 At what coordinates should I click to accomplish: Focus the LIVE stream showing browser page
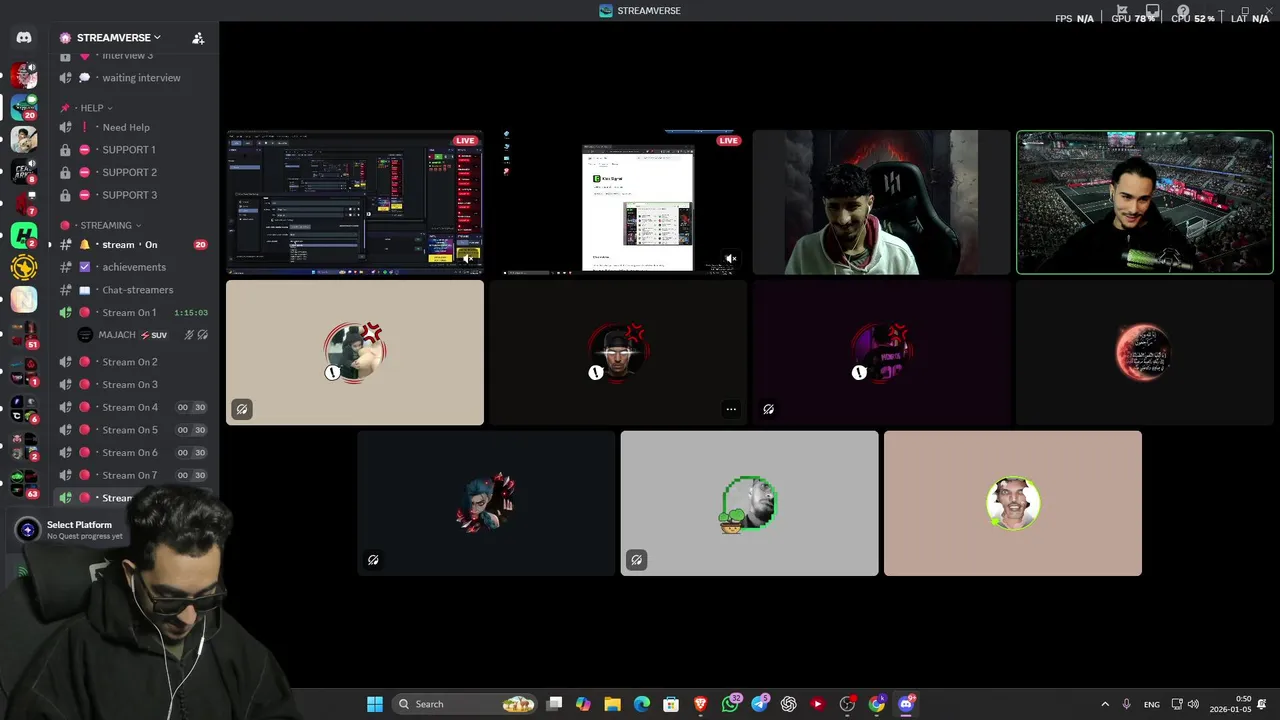[618, 202]
